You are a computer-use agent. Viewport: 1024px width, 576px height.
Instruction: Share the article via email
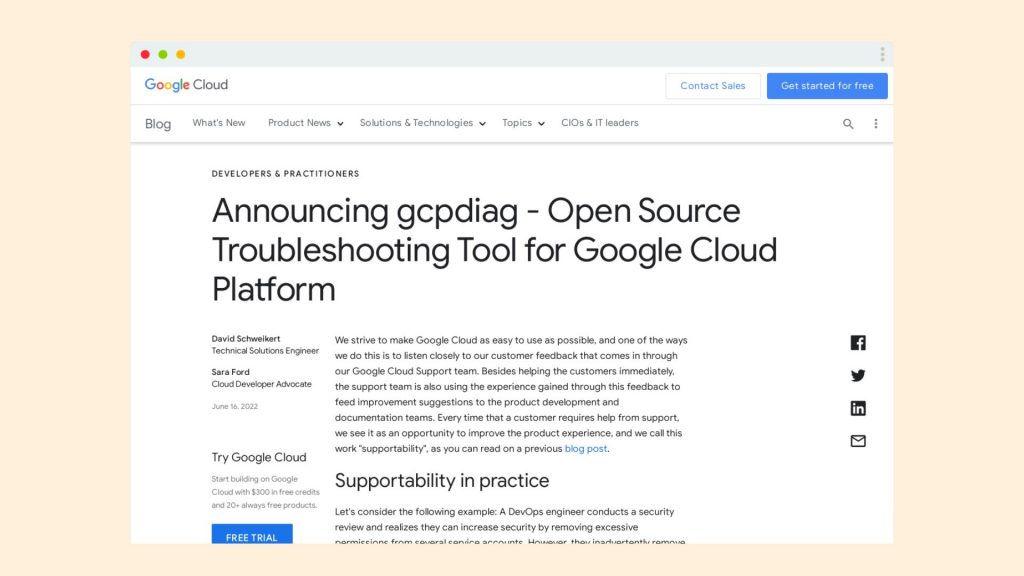(858, 441)
